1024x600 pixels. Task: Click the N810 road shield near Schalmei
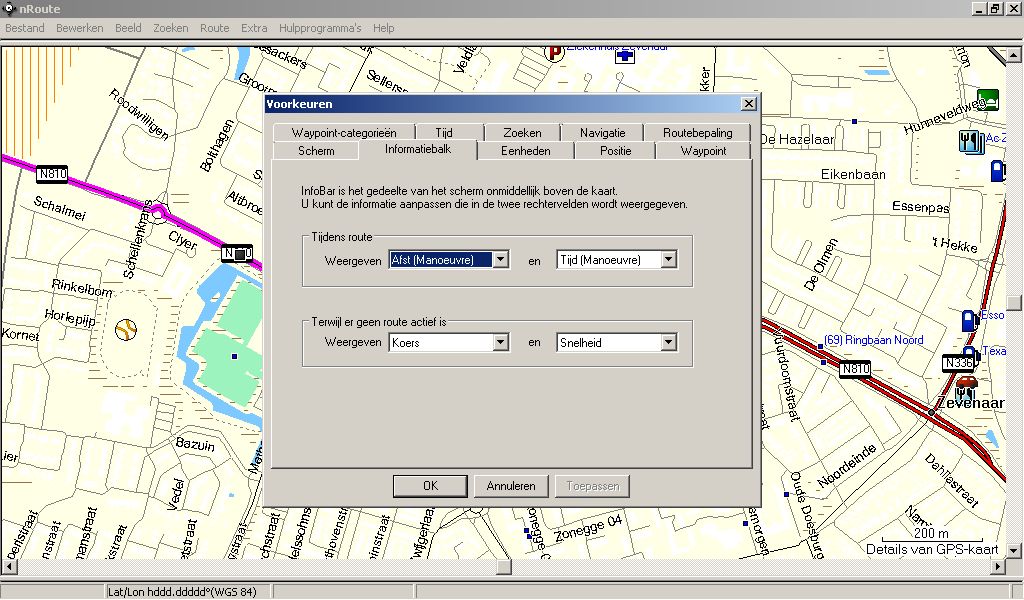pyautogui.click(x=52, y=174)
